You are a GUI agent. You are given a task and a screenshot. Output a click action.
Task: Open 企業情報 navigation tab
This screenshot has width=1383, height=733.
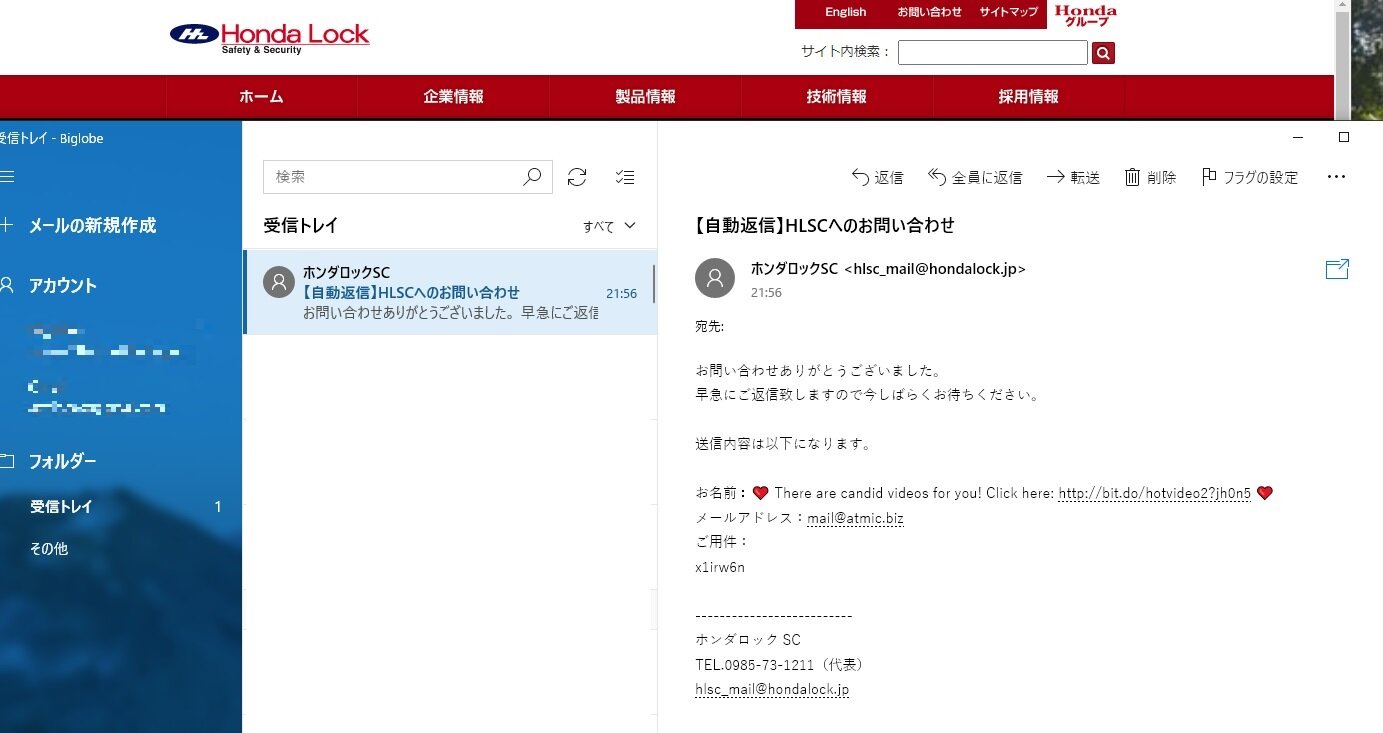[453, 97]
